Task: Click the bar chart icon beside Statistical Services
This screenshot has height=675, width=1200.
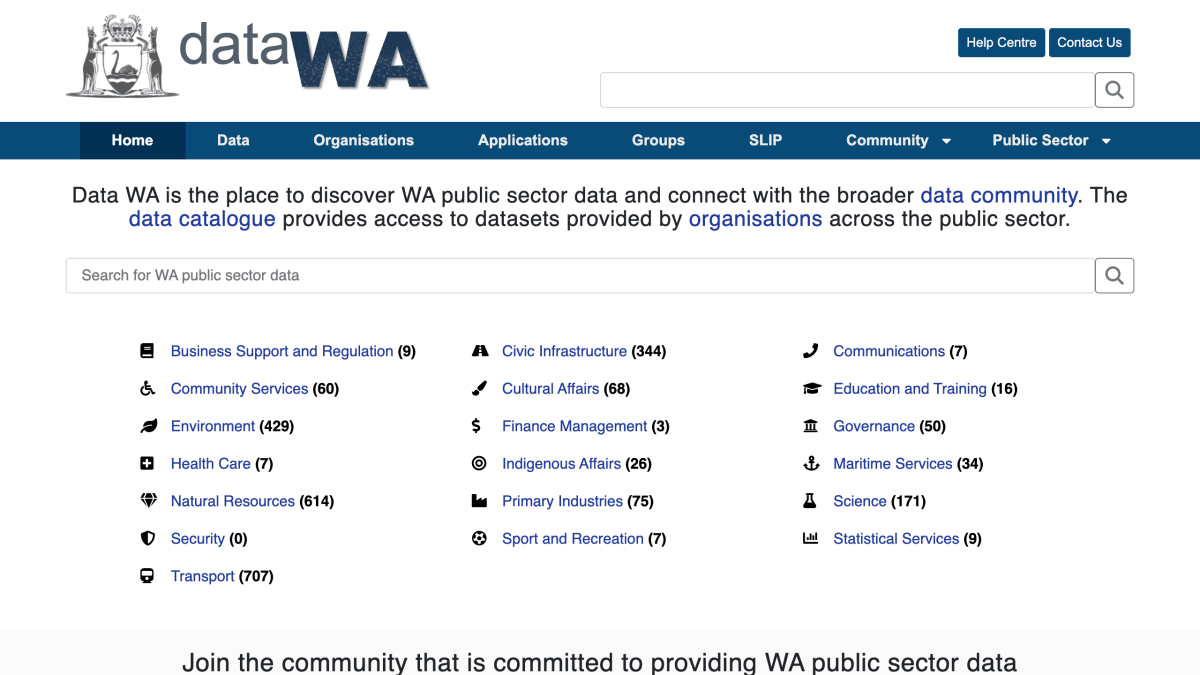Action: click(810, 538)
